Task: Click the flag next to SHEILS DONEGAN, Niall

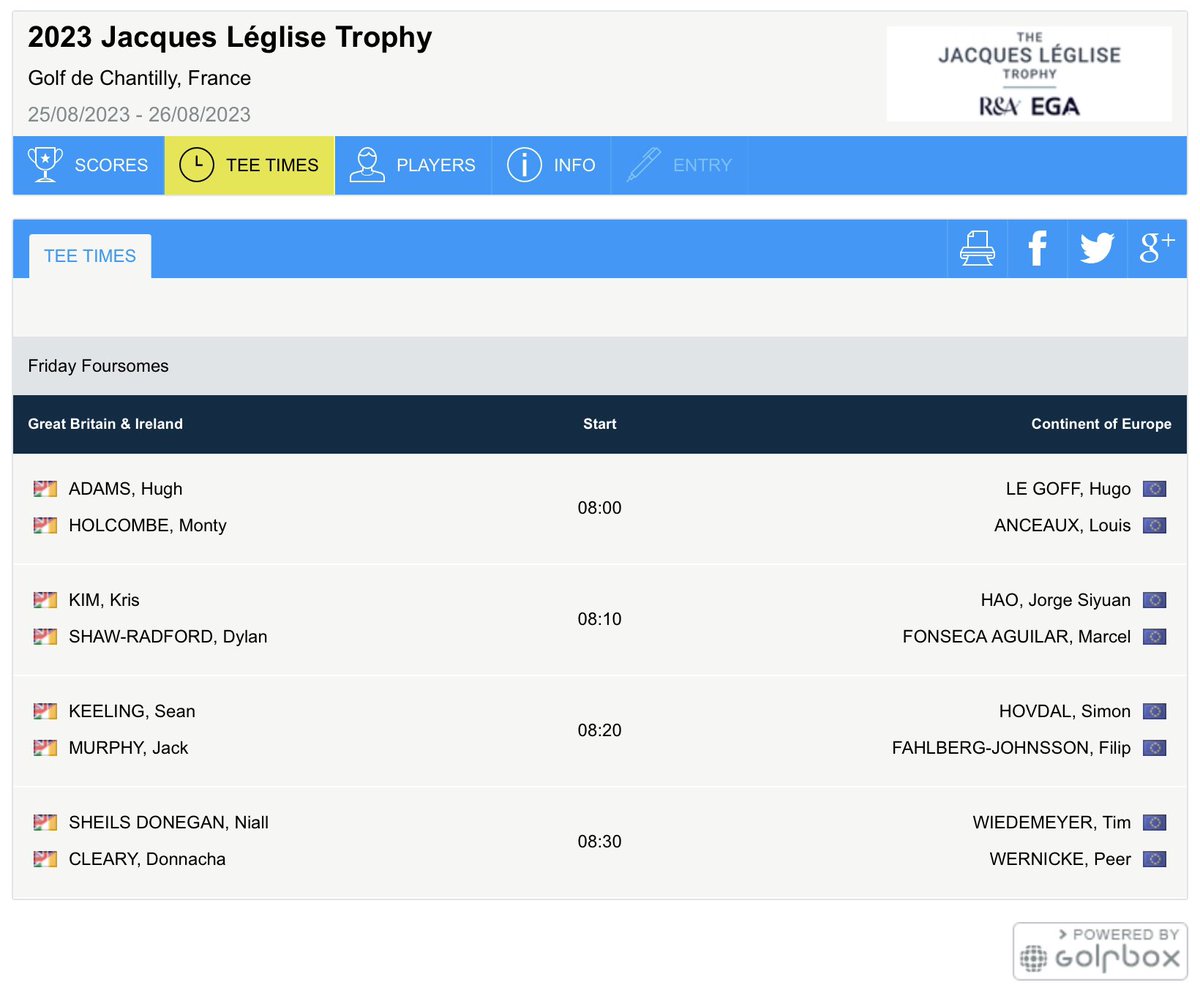Action: [x=45, y=822]
